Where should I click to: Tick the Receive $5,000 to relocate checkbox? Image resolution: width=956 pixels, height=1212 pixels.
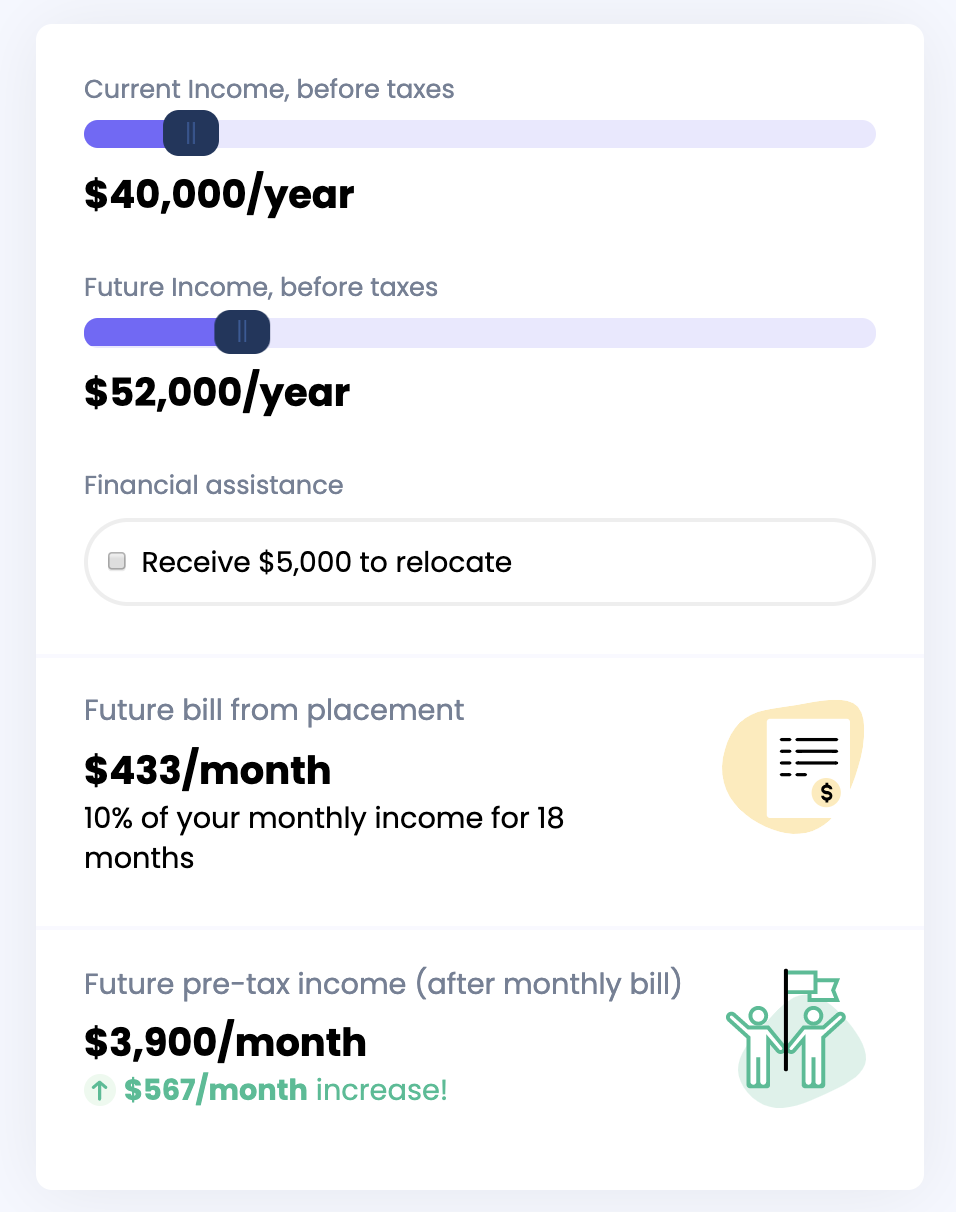pyautogui.click(x=117, y=561)
